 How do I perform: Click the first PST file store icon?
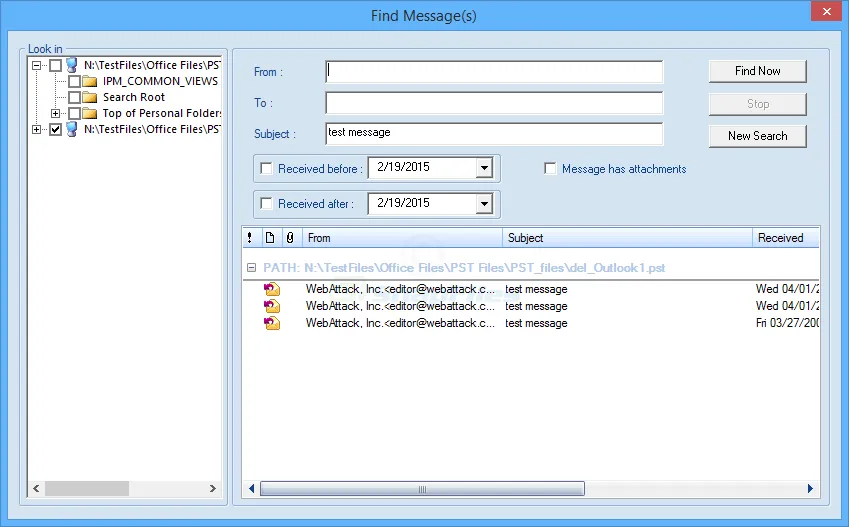(71, 66)
